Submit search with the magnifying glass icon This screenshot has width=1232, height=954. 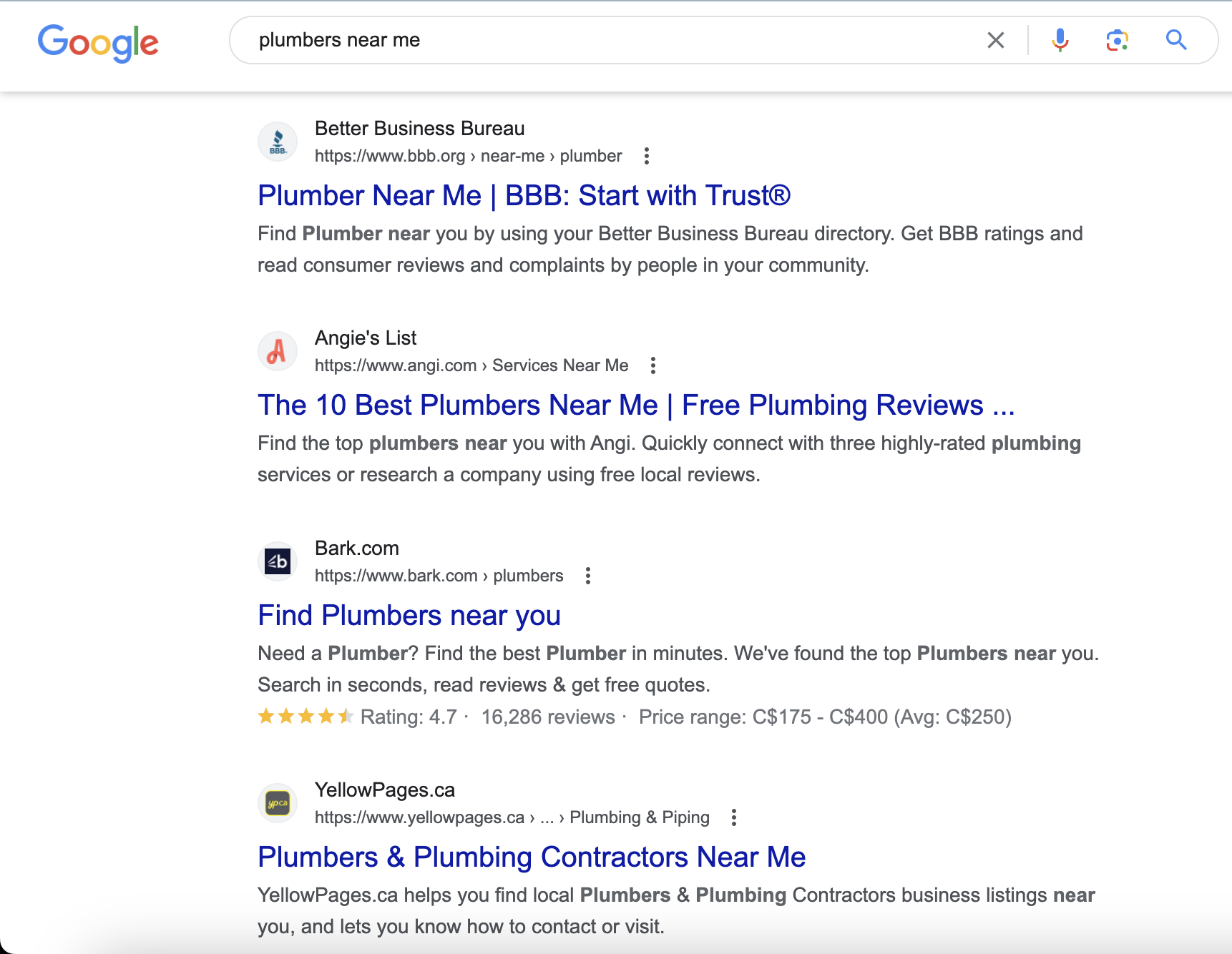tap(1176, 40)
